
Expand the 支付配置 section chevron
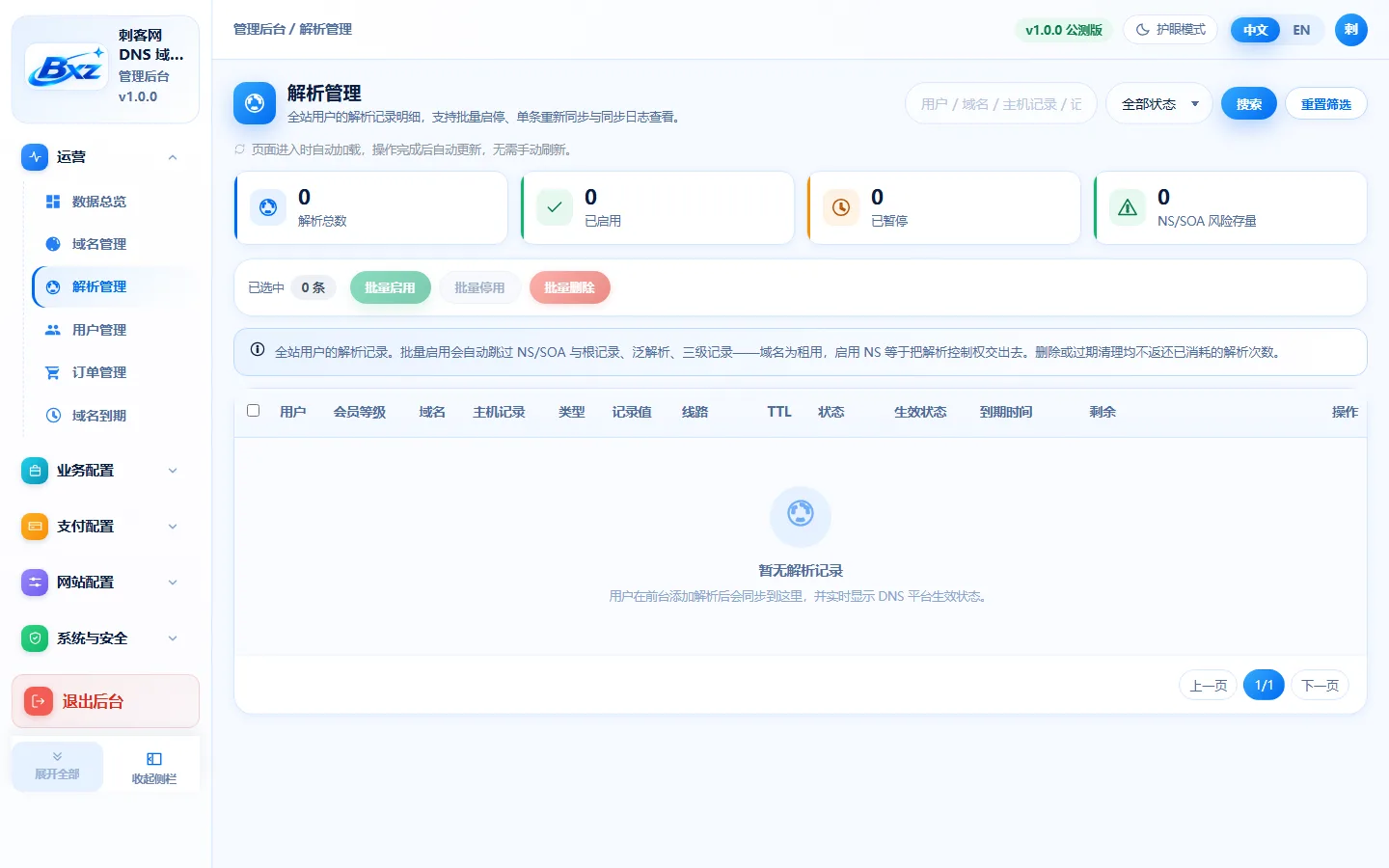pyautogui.click(x=173, y=527)
